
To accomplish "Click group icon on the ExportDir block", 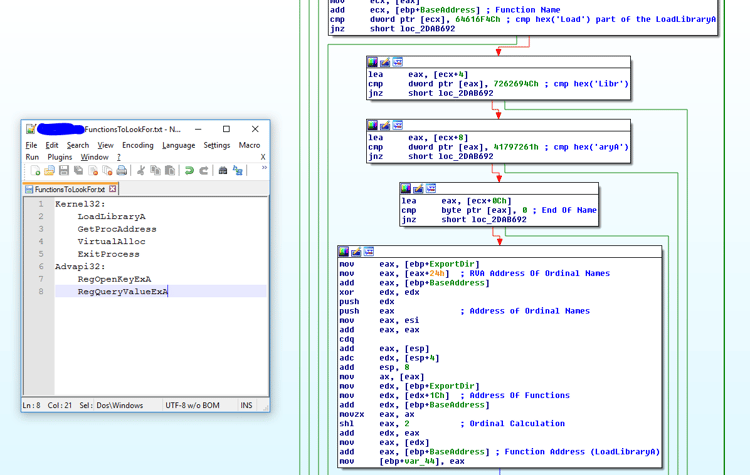I will pos(368,252).
